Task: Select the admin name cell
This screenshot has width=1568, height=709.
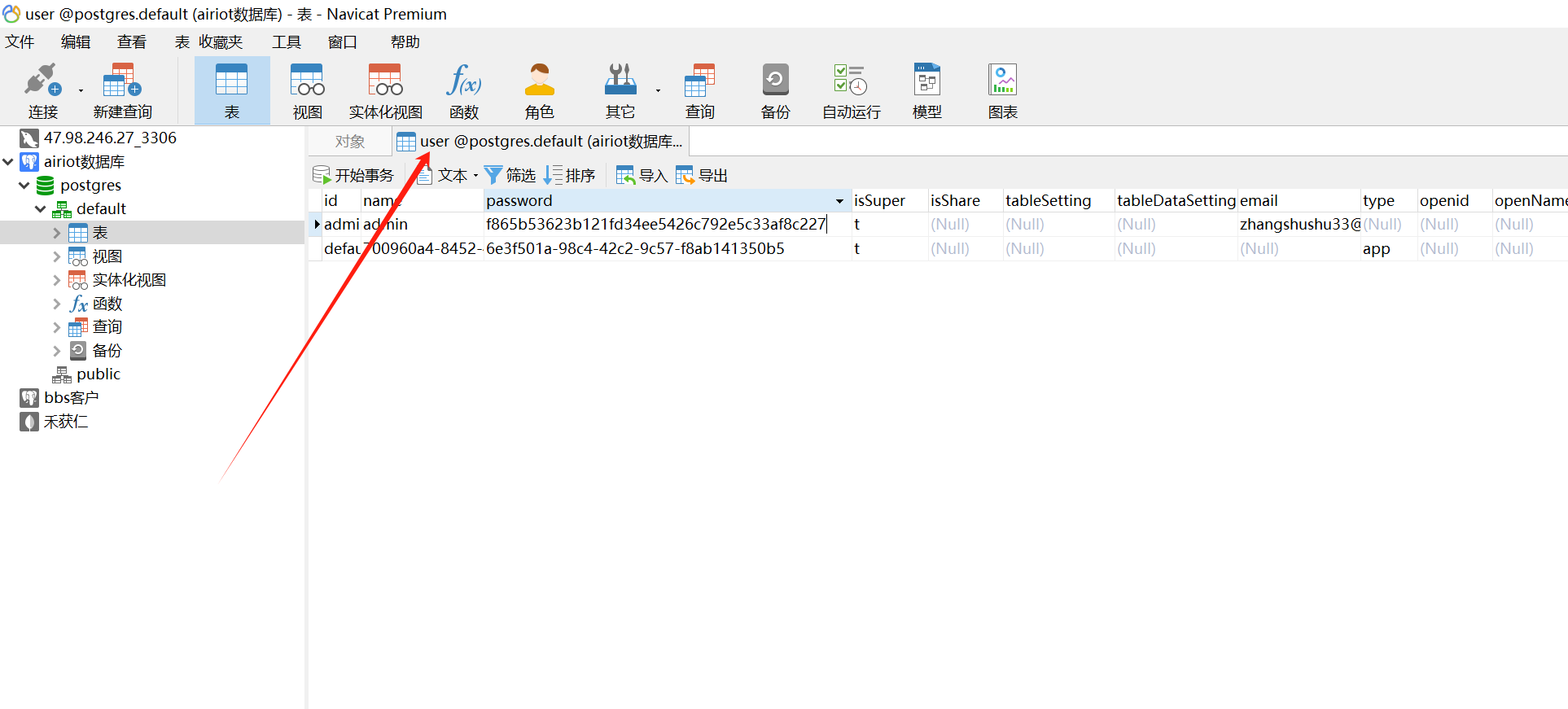Action: pyautogui.click(x=422, y=224)
